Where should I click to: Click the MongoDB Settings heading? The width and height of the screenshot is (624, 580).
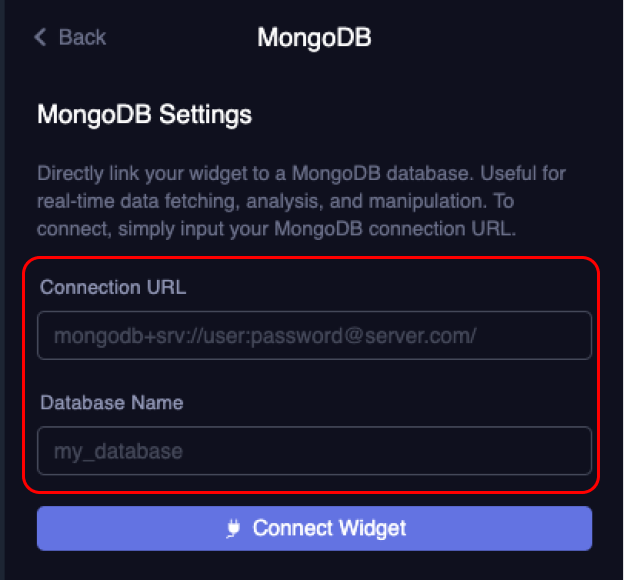tap(144, 115)
